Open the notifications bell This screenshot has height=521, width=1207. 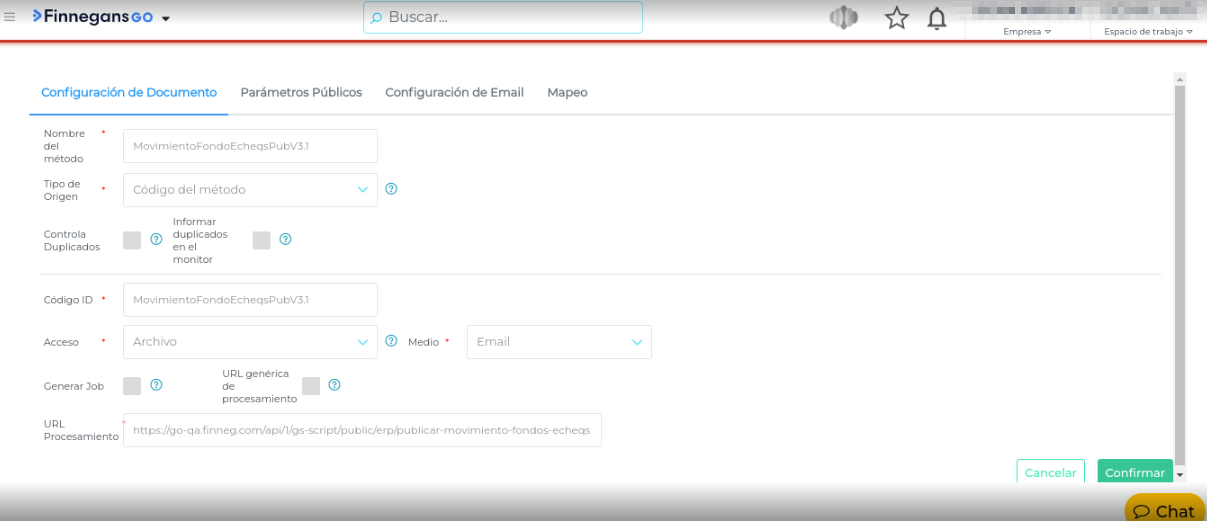[937, 18]
